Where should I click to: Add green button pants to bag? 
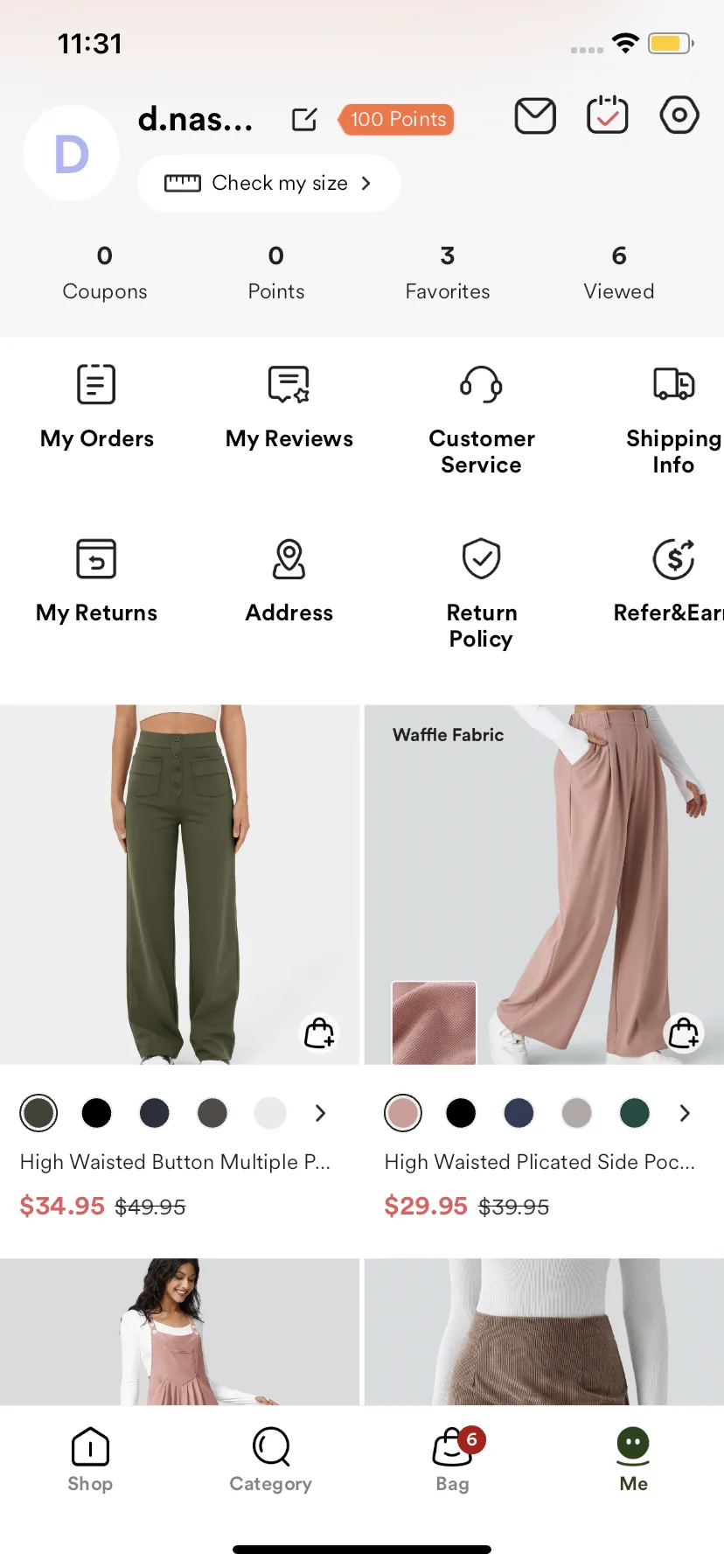pyautogui.click(x=319, y=1033)
